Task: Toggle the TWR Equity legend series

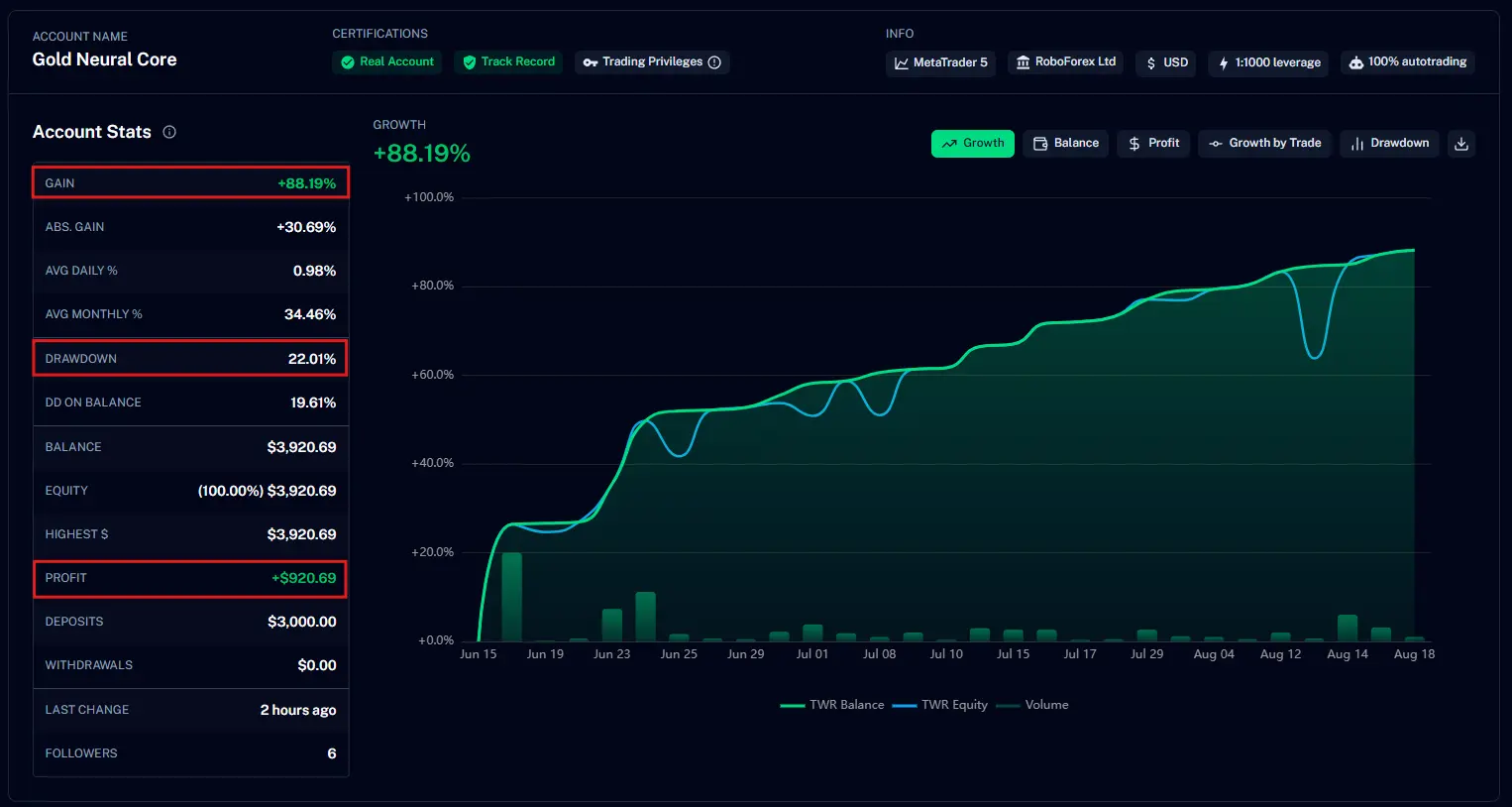Action: (939, 705)
